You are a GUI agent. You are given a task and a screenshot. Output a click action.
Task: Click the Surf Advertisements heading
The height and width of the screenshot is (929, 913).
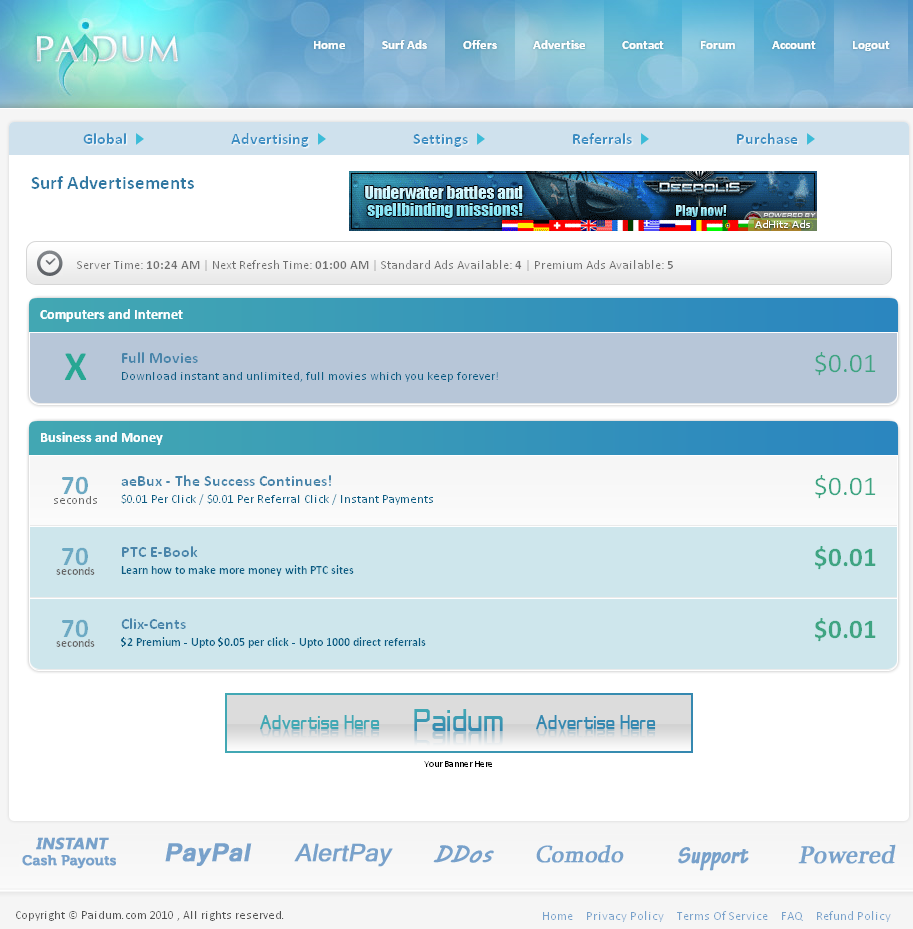click(x=113, y=183)
